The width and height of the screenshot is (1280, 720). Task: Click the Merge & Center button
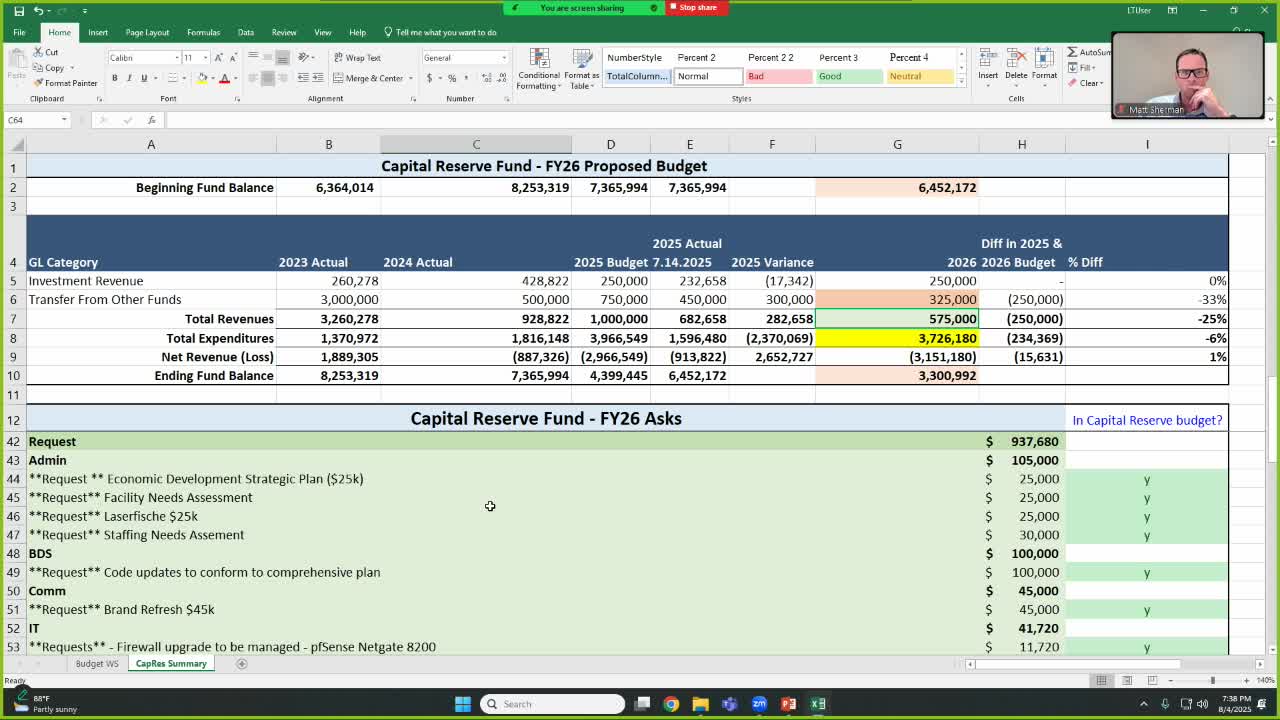368,78
